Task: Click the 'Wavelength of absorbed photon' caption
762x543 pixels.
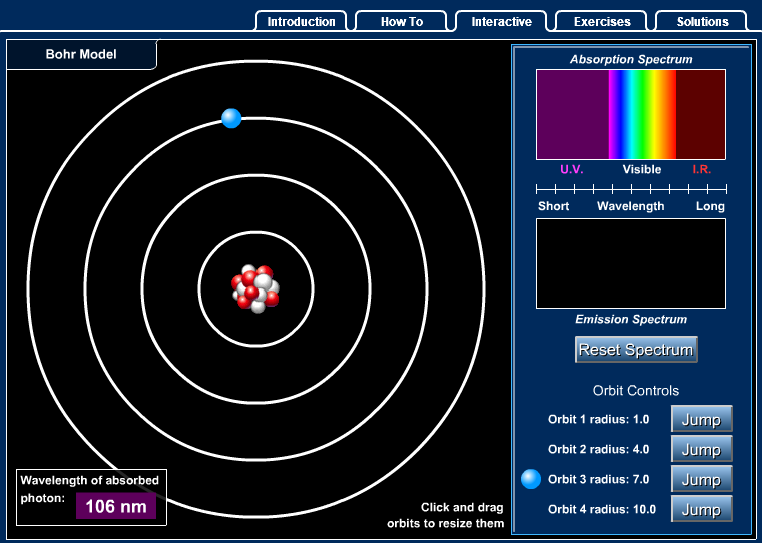Action: [89, 489]
